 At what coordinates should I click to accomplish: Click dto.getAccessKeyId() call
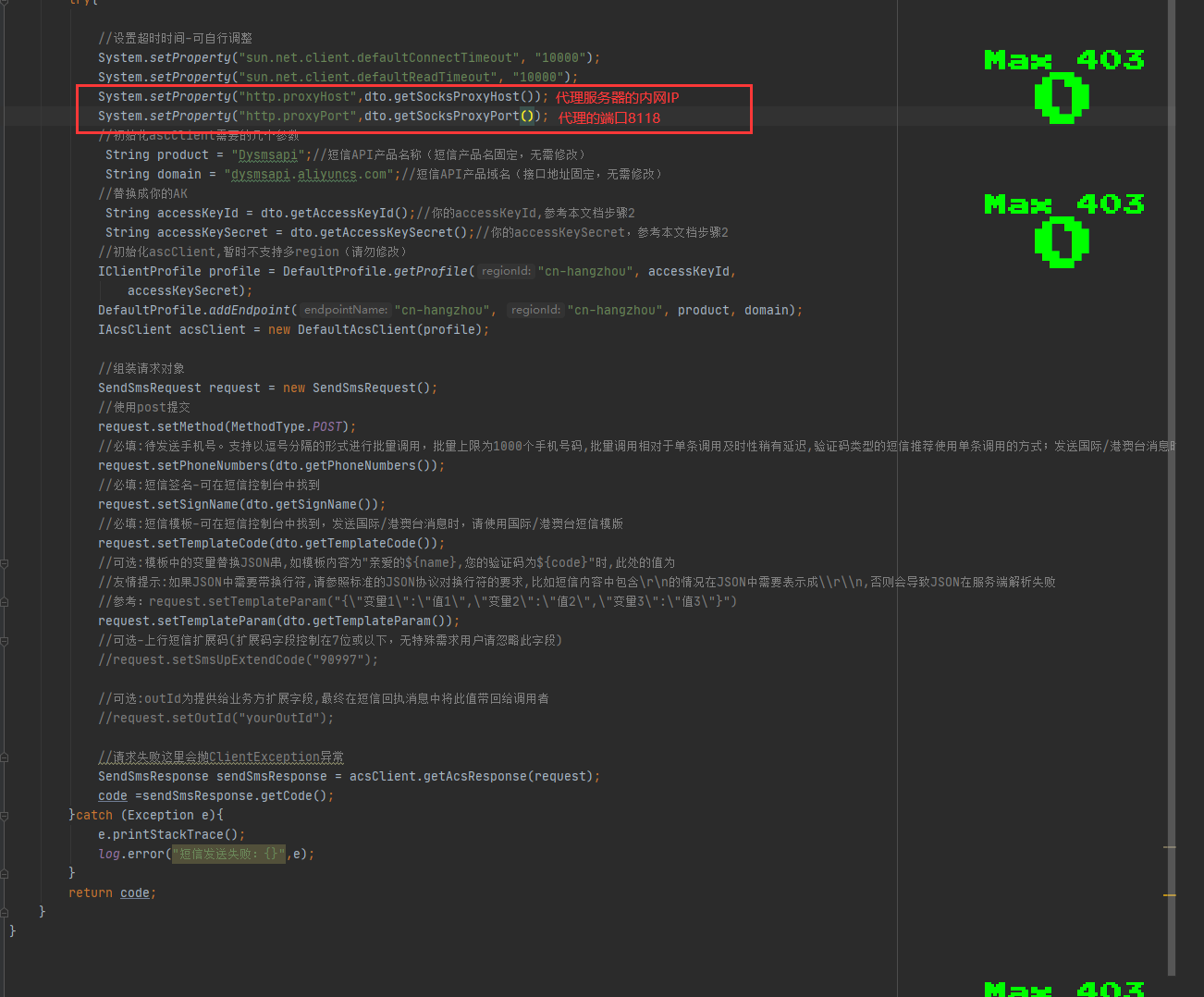tap(335, 213)
